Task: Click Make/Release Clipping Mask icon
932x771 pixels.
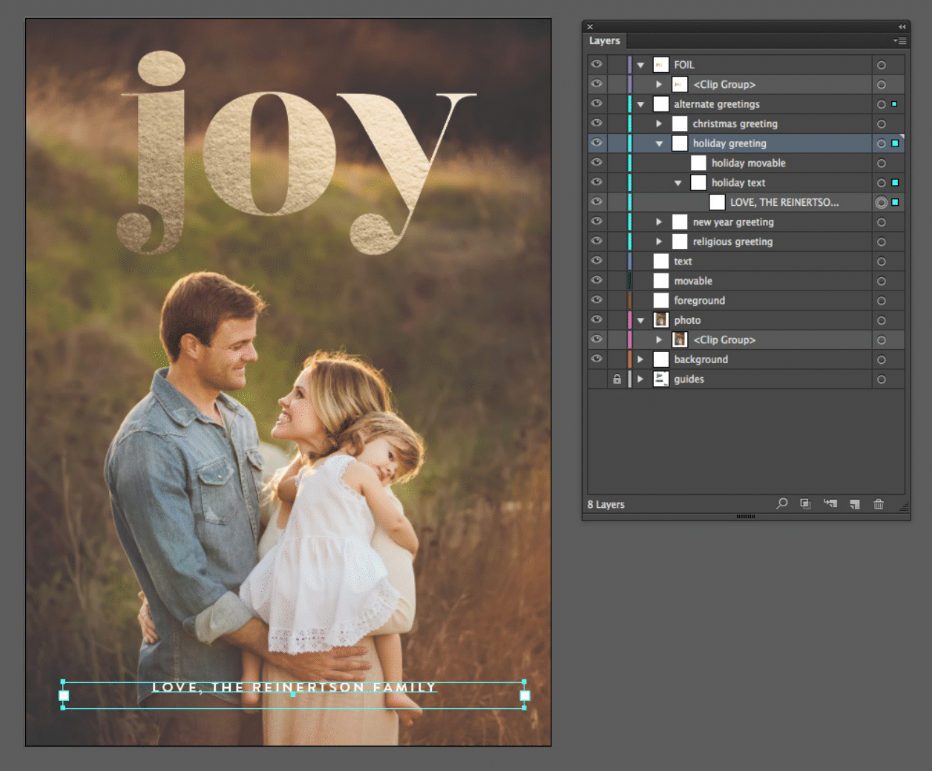Action: (805, 504)
